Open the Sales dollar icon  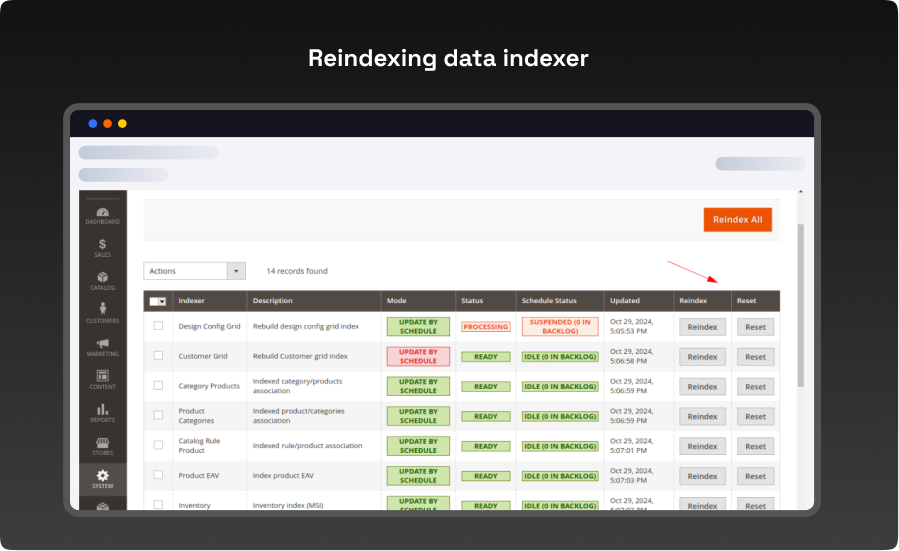click(103, 245)
